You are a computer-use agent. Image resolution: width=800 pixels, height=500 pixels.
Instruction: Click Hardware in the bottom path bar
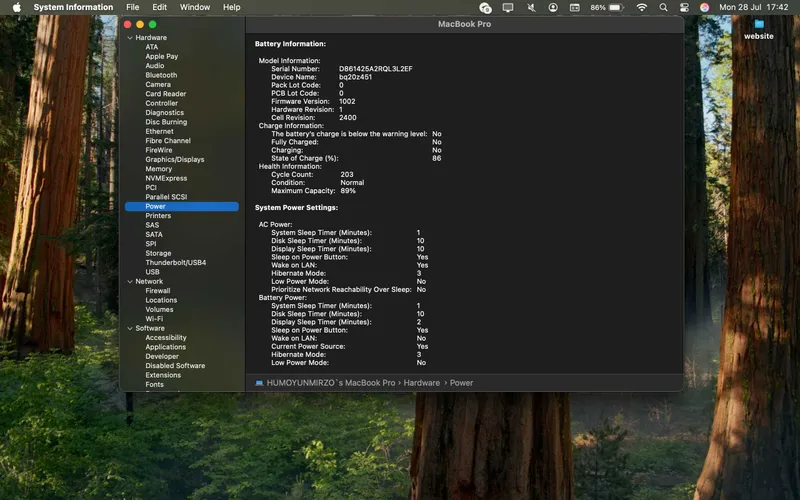[x=421, y=383]
